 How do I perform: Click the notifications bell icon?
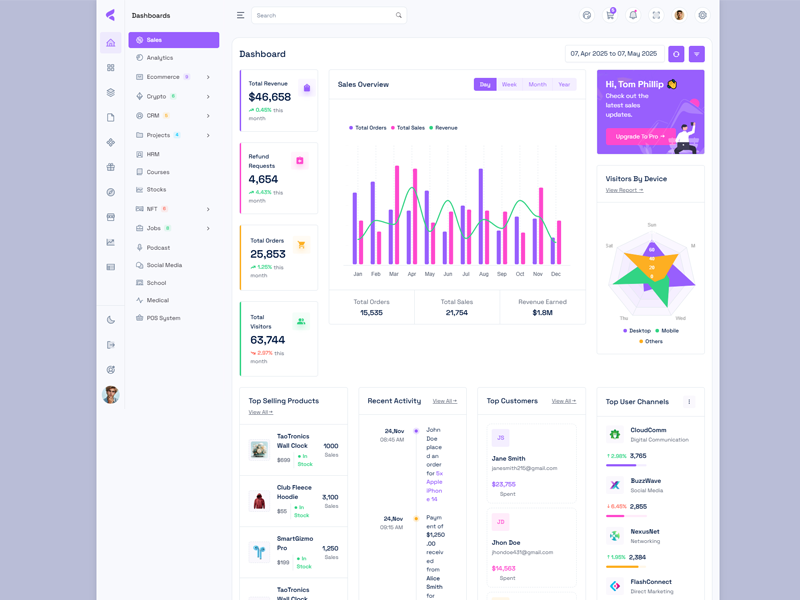tap(633, 16)
